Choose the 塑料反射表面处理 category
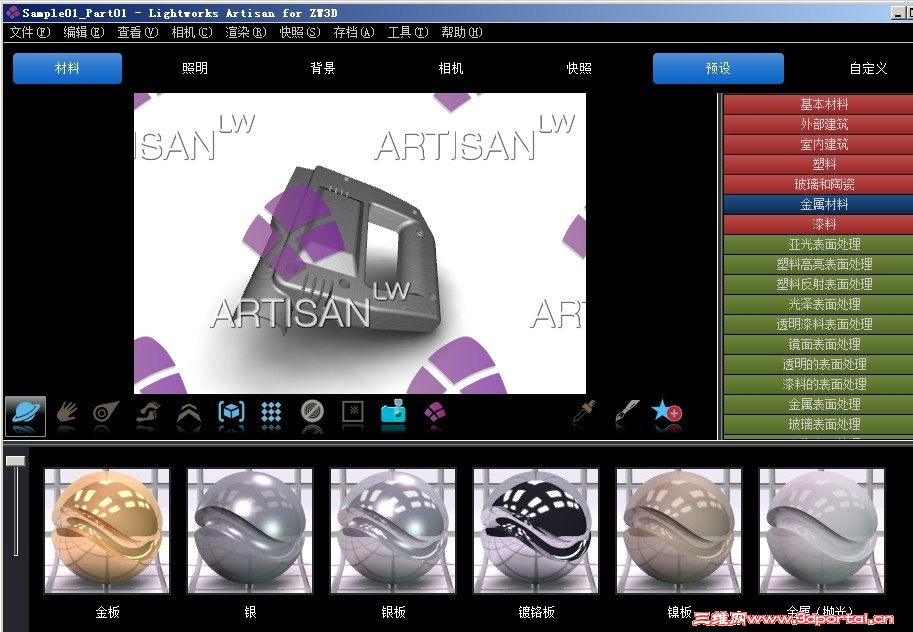Viewport: 913px width, 632px height. pyautogui.click(x=818, y=284)
